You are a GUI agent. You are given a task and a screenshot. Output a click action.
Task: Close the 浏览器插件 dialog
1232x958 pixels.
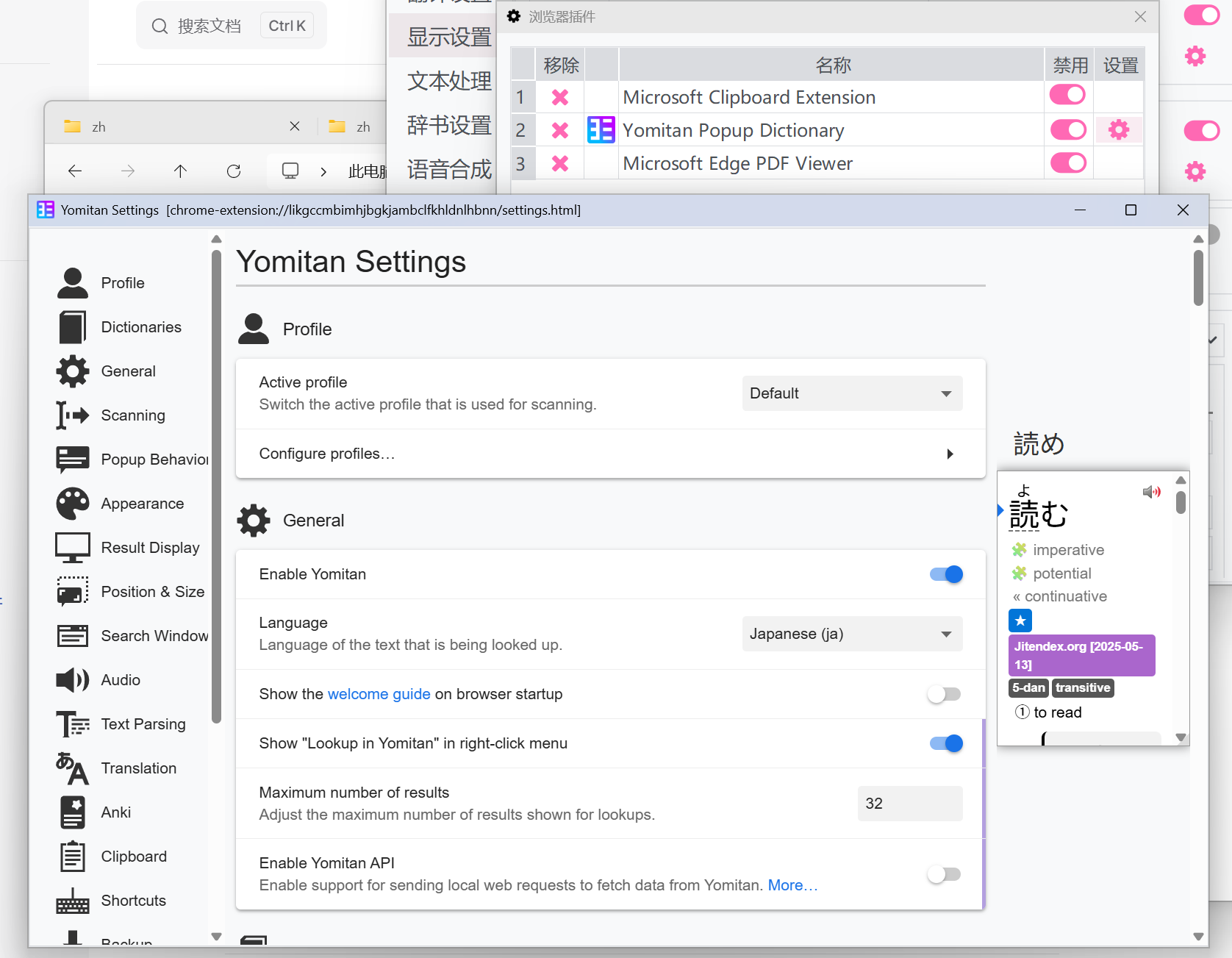[1140, 16]
